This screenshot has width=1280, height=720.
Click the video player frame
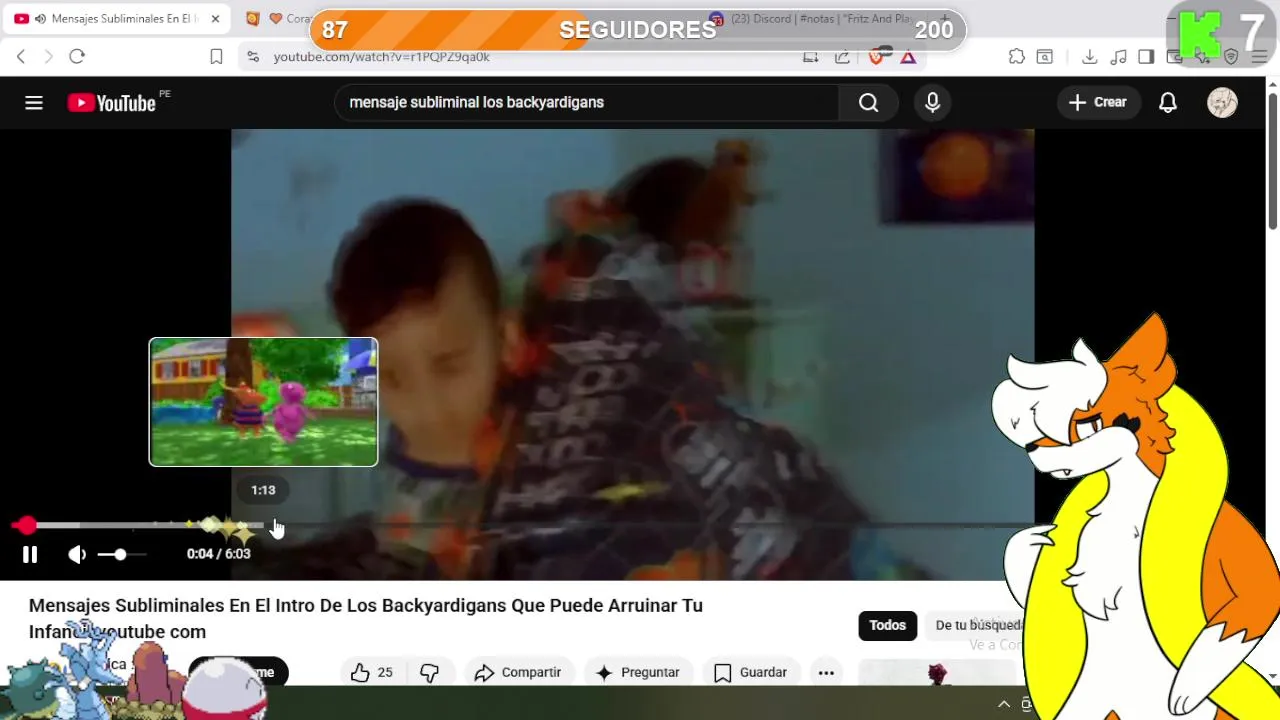pyautogui.click(x=632, y=354)
